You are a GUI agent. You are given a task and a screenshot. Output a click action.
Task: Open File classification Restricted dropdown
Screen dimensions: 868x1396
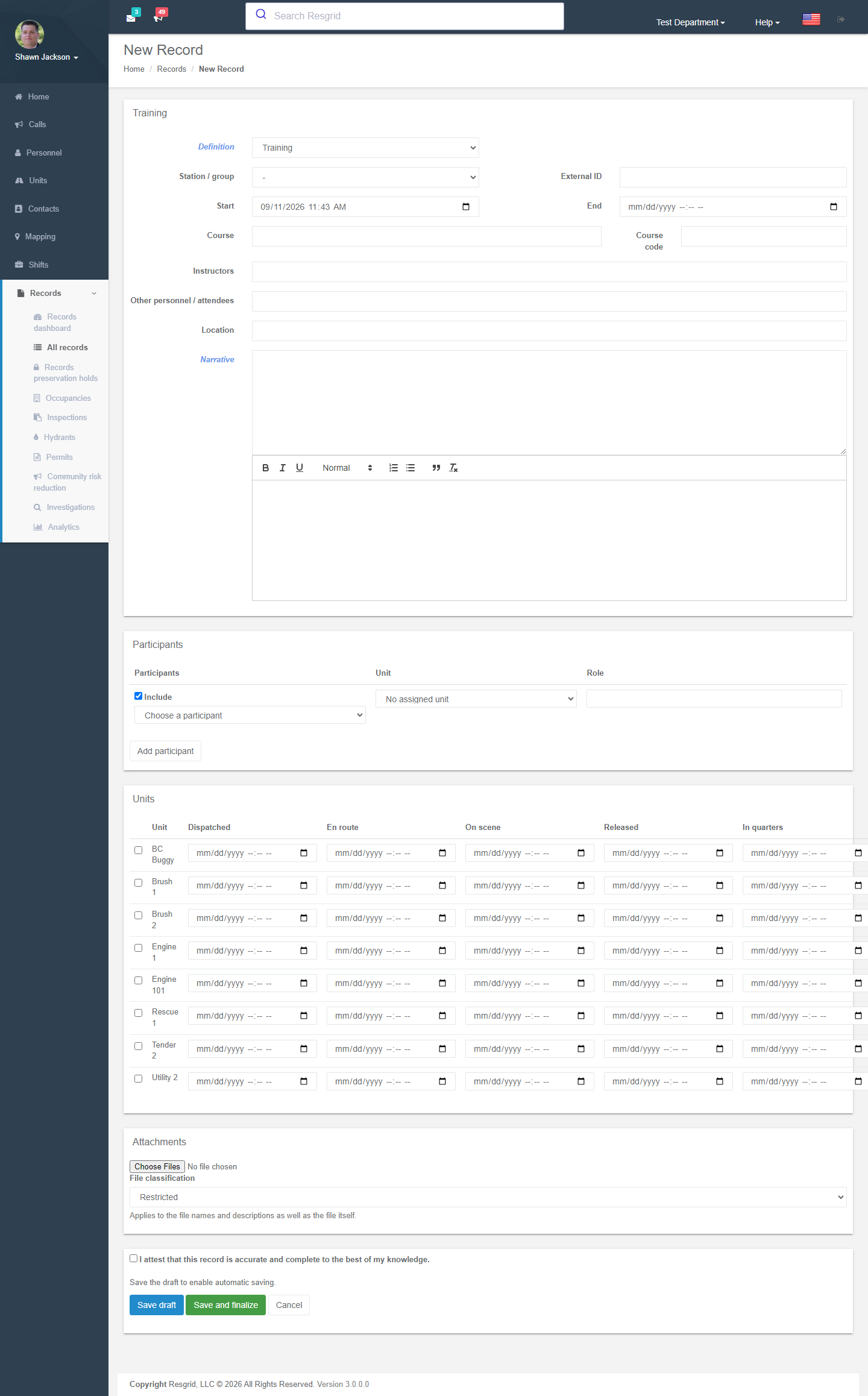pos(488,1197)
